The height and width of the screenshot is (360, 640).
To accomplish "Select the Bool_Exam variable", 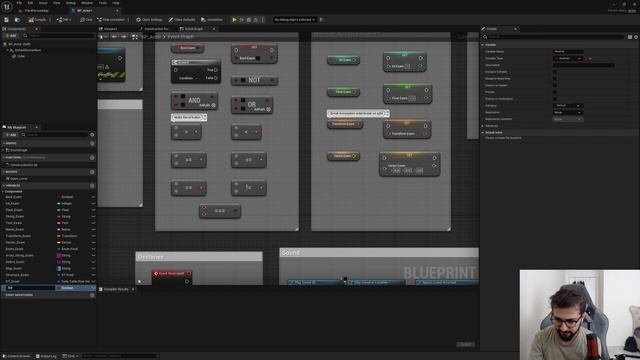I will [x=14, y=197].
